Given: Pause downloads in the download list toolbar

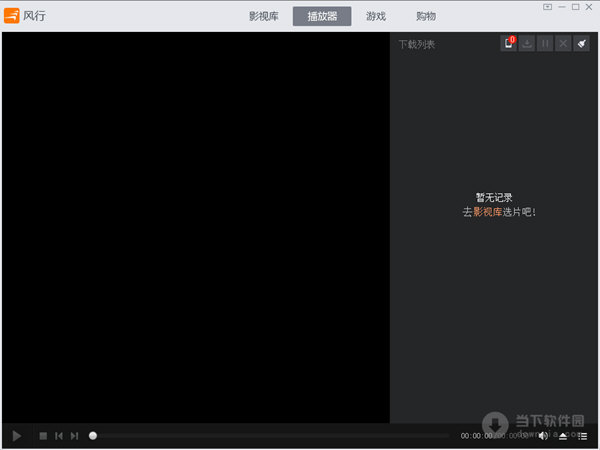Looking at the screenshot, I should click(x=545, y=43).
